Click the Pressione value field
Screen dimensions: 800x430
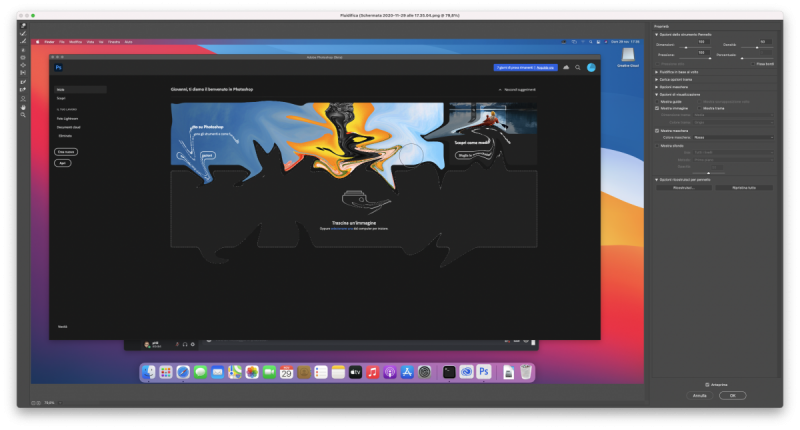[704, 52]
